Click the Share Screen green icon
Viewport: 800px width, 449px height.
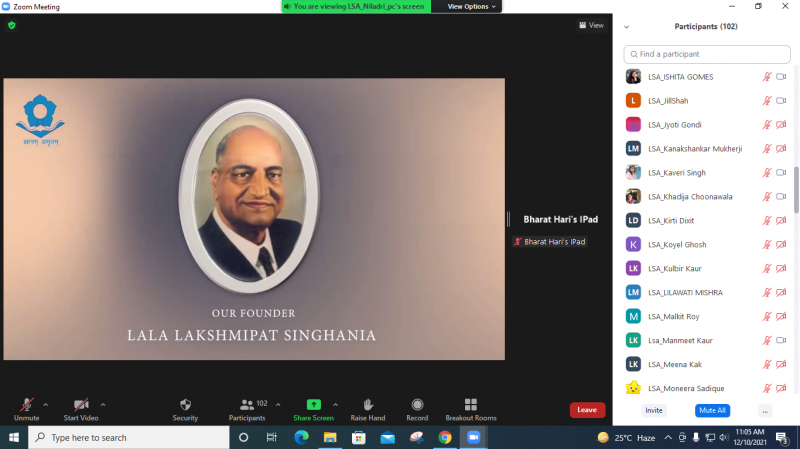pyautogui.click(x=313, y=404)
